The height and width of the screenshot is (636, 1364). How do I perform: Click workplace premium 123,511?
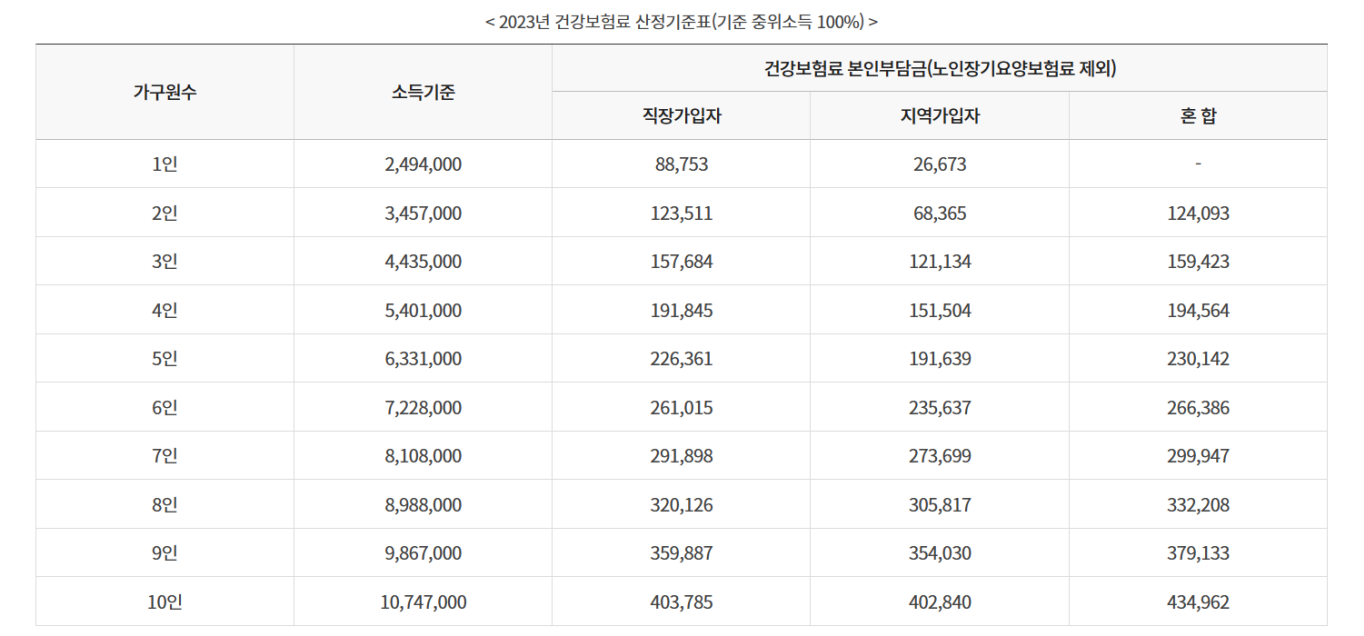(681, 213)
